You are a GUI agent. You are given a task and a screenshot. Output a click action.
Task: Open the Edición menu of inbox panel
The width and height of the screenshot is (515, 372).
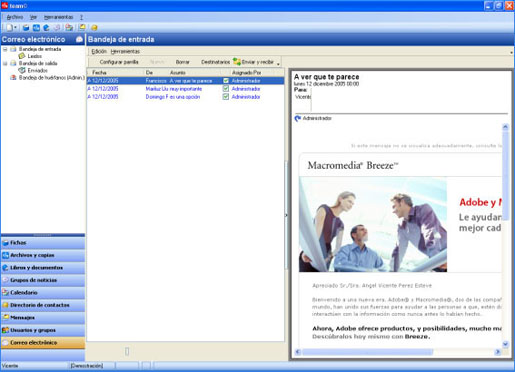(99, 51)
